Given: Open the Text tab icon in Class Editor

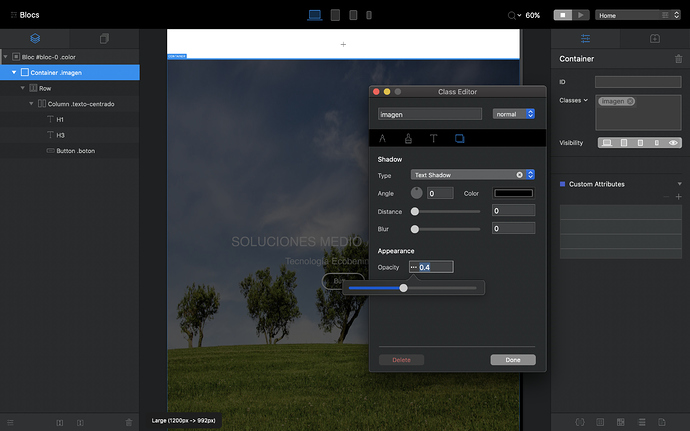Looking at the screenshot, I should pos(434,138).
